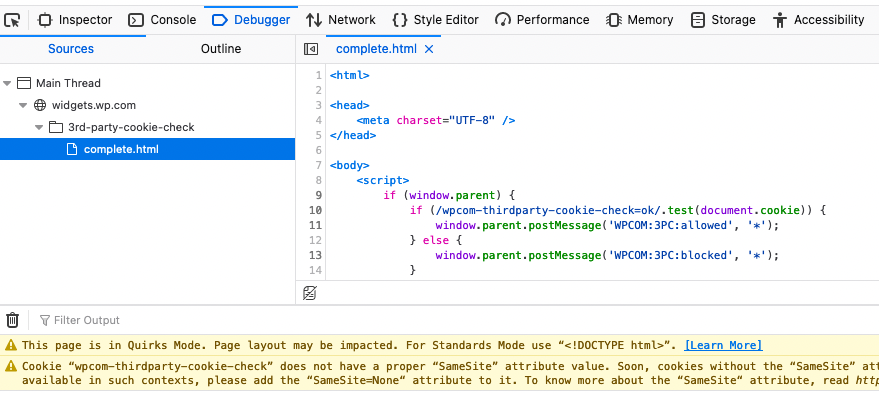
Task: Click the complete.html file icon
Action: 71,149
